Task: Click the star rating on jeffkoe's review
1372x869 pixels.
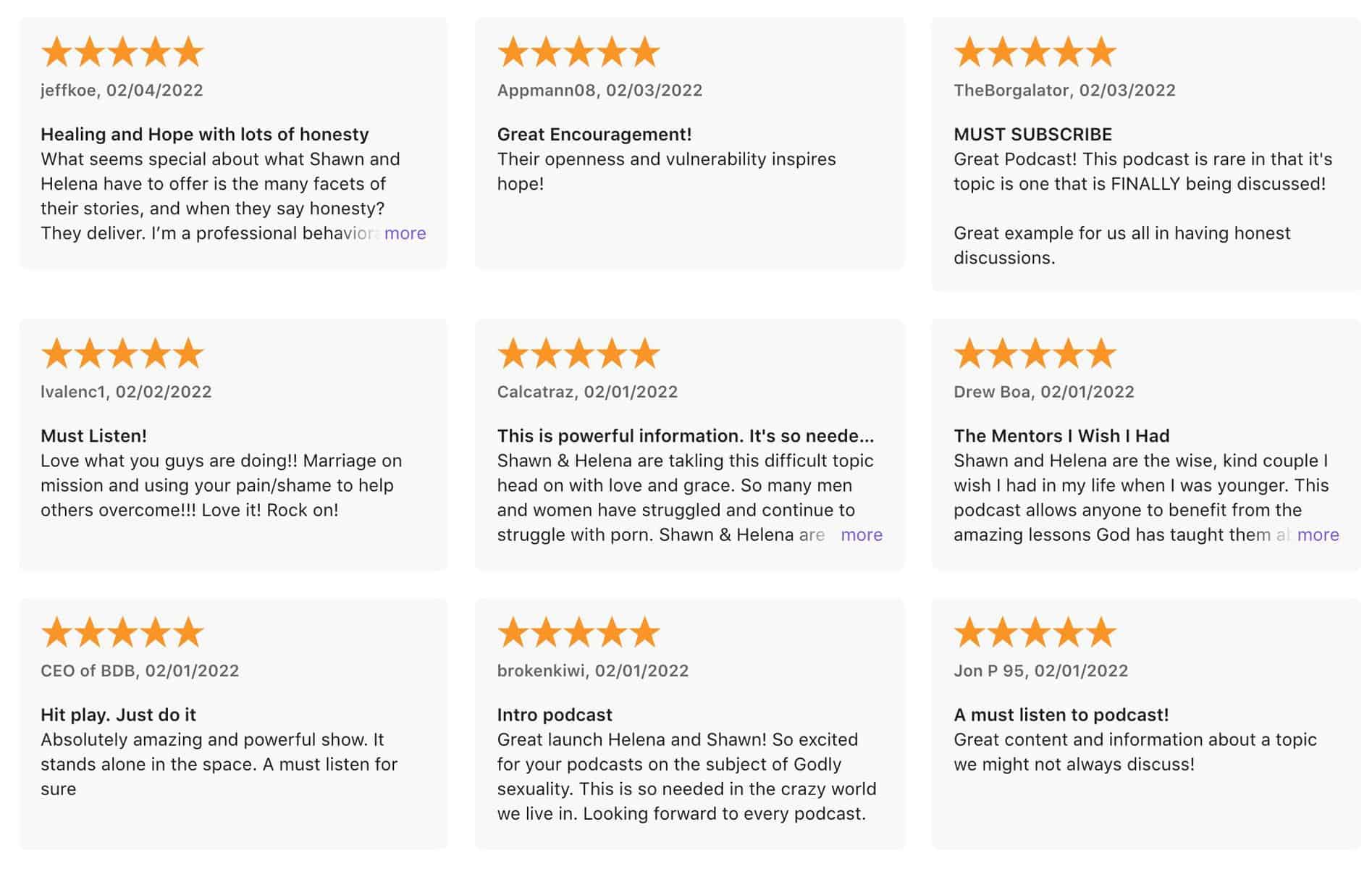Action: (122, 52)
